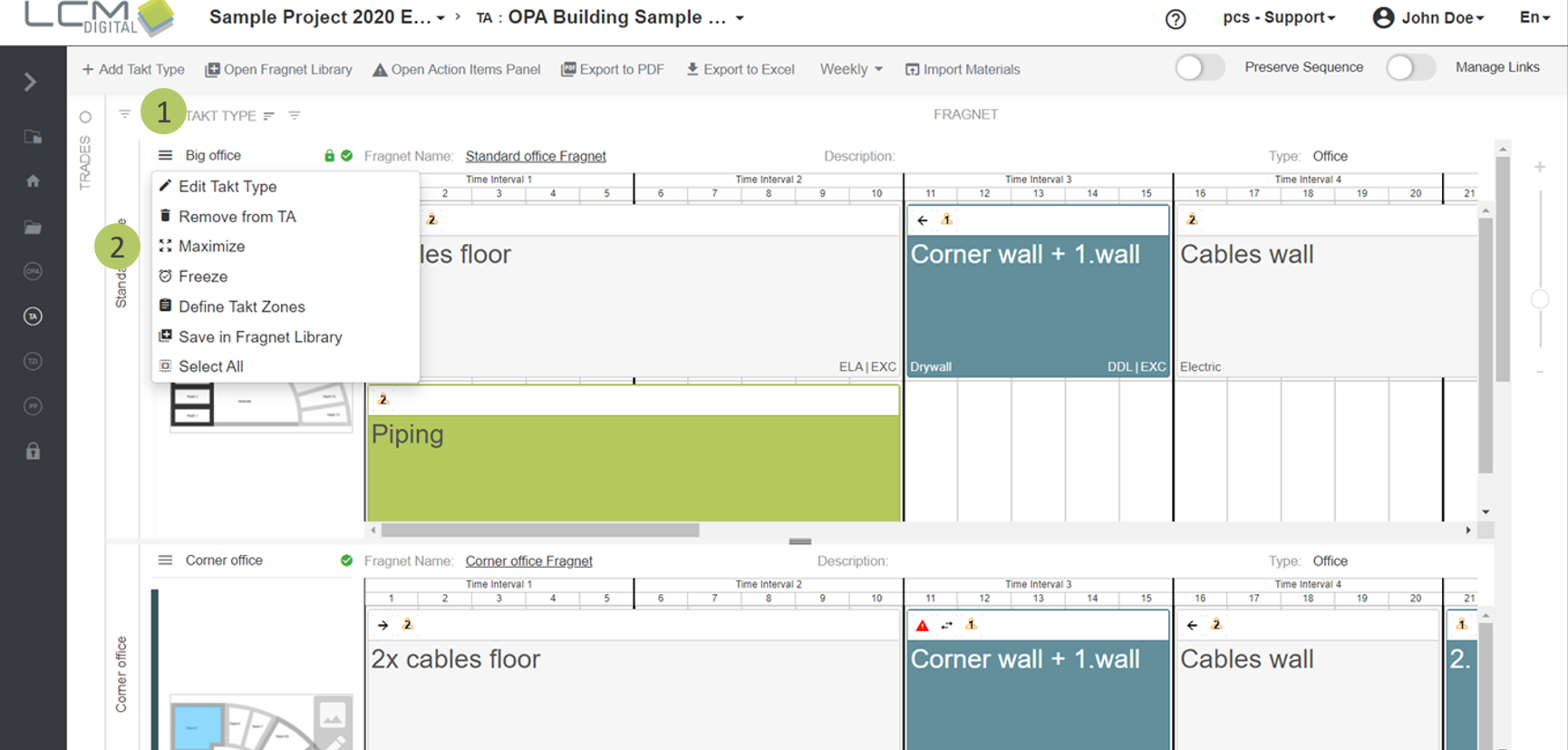1568x750 pixels.
Task: Toggle the Preserve Sequence switch
Action: click(1198, 68)
